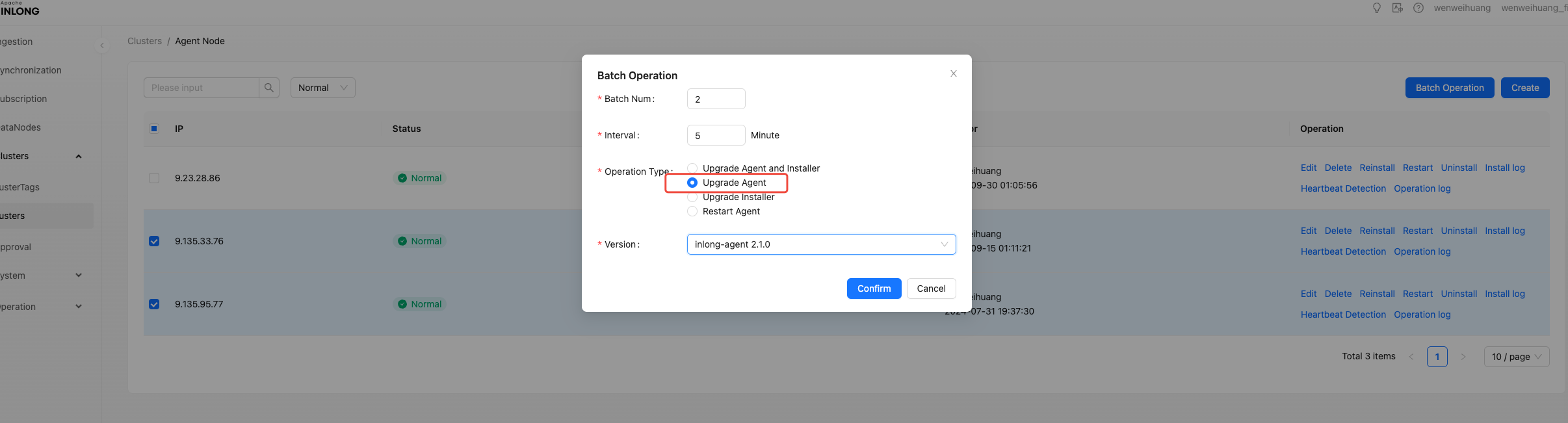The height and width of the screenshot is (423, 1568).
Task: Click the Confirm button in dialog
Action: click(x=874, y=288)
